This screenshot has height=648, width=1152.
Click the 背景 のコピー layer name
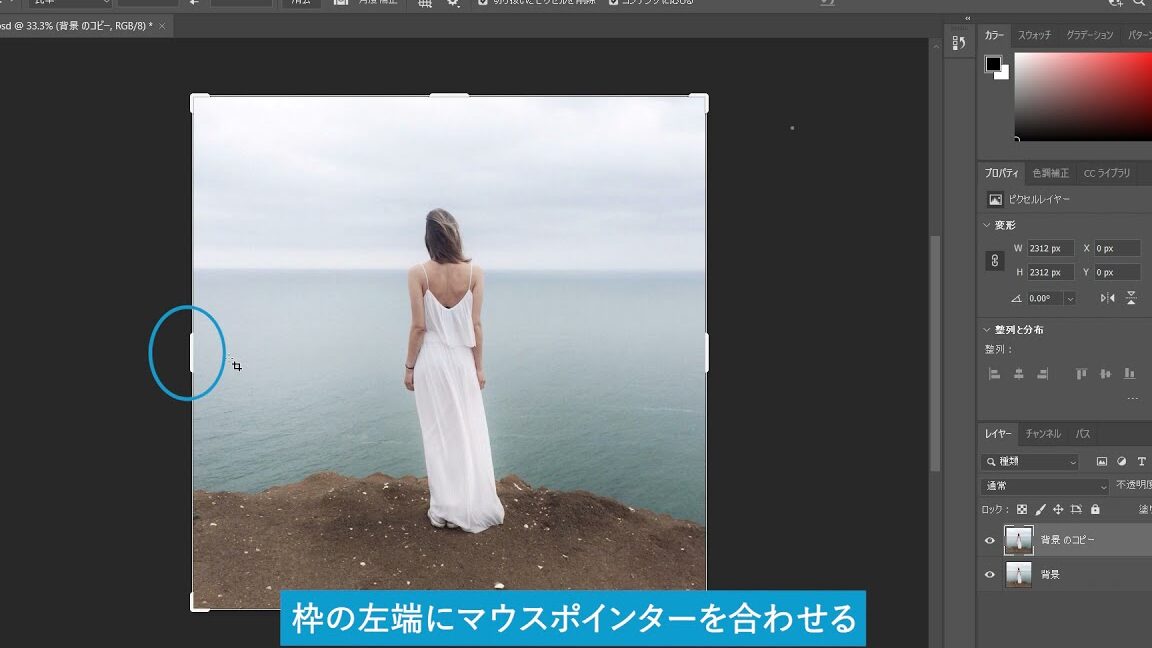(1068, 540)
